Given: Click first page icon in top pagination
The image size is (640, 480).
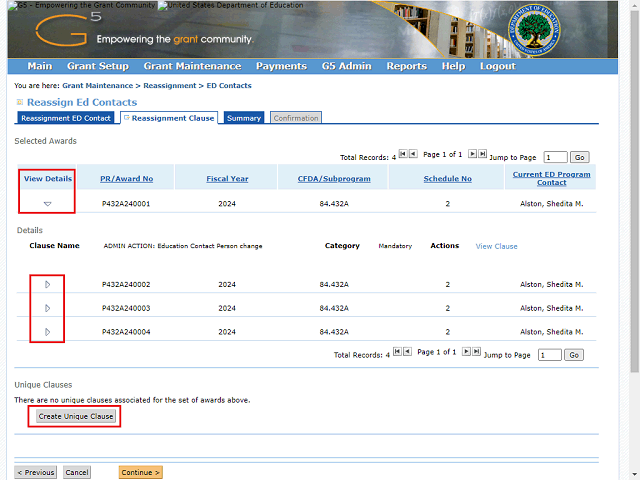Looking at the screenshot, I should pyautogui.click(x=402, y=155).
